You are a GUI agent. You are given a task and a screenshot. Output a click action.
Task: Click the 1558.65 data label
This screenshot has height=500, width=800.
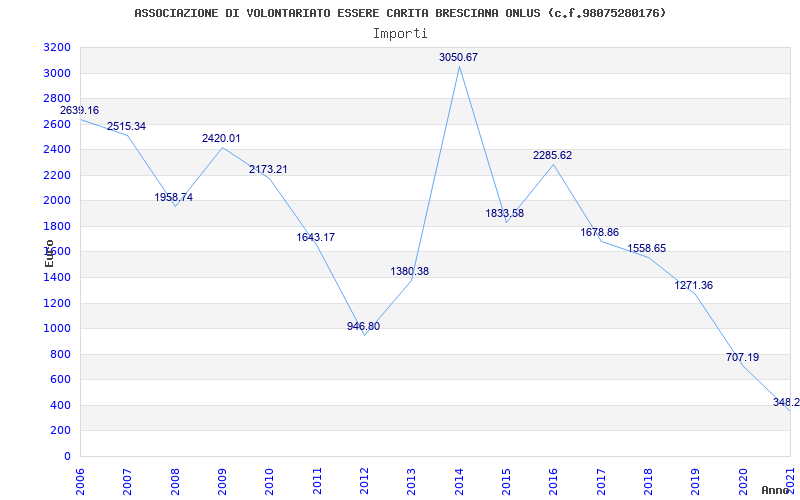[646, 248]
